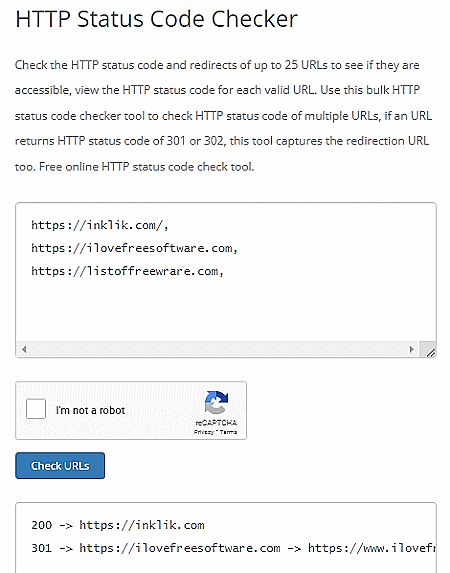Image resolution: width=450 pixels, height=573 pixels.
Task: Click the tool description paragraph
Action: [x=223, y=115]
